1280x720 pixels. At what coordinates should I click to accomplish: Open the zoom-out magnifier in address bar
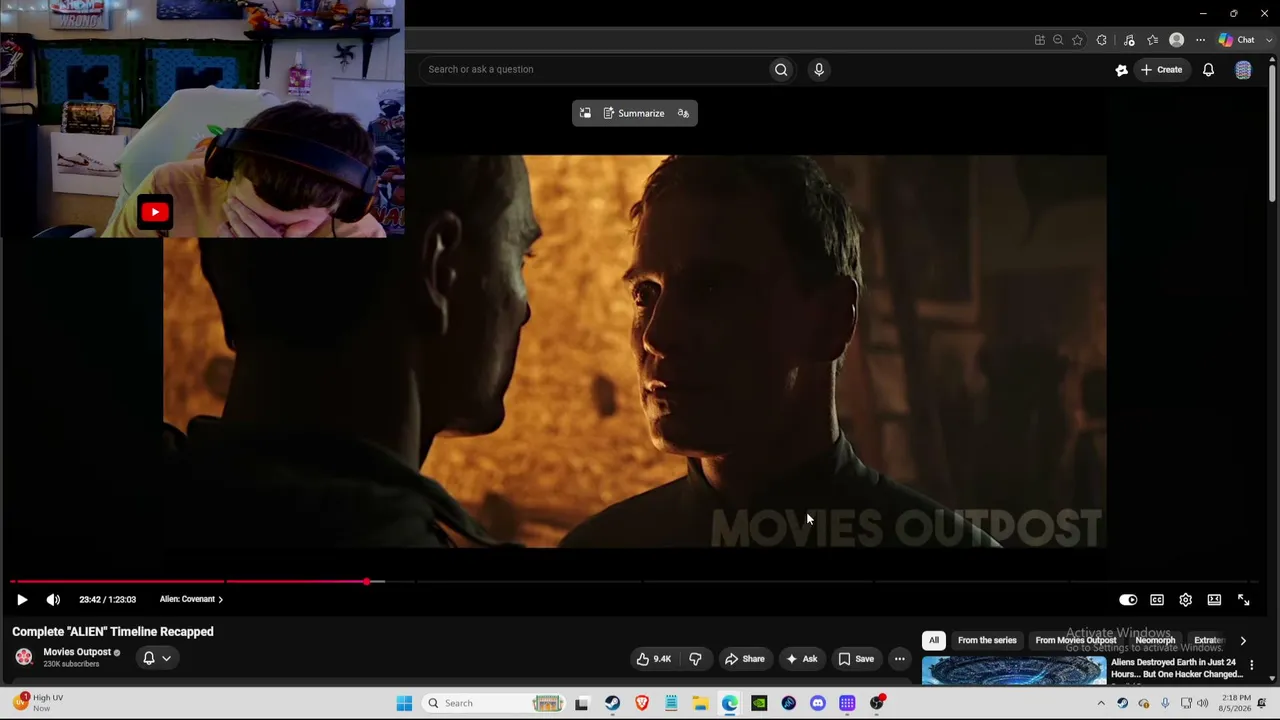1058,40
